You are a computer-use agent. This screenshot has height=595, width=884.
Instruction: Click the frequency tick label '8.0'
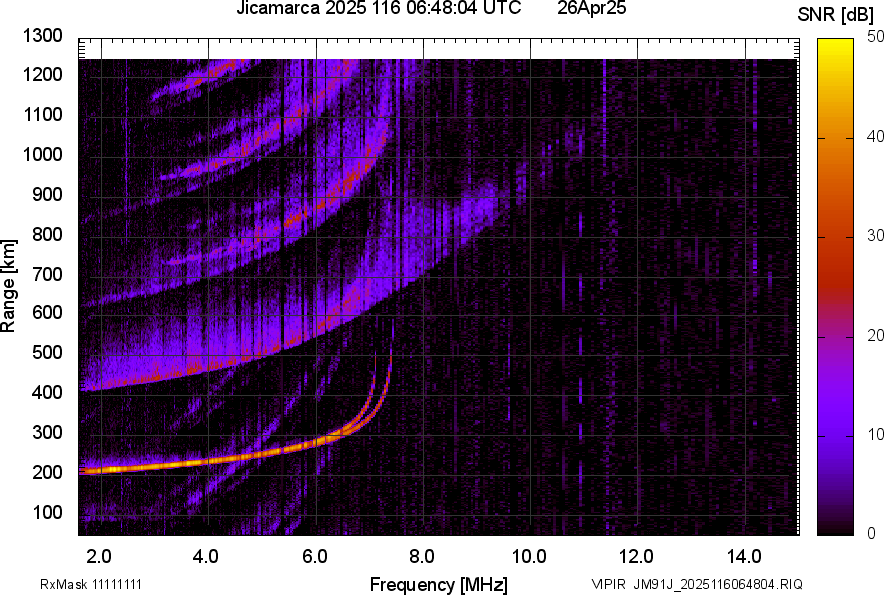(422, 557)
